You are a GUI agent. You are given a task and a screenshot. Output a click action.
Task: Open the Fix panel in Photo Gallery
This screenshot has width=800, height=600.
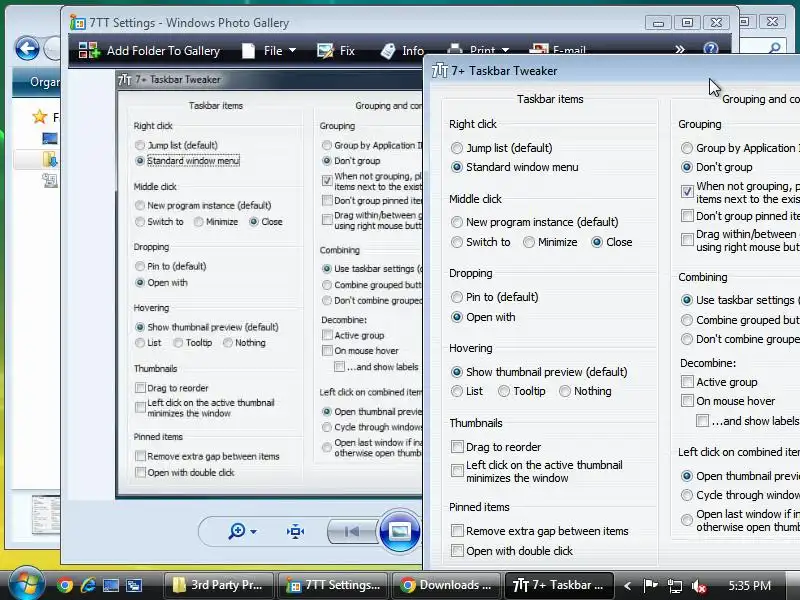coord(336,51)
